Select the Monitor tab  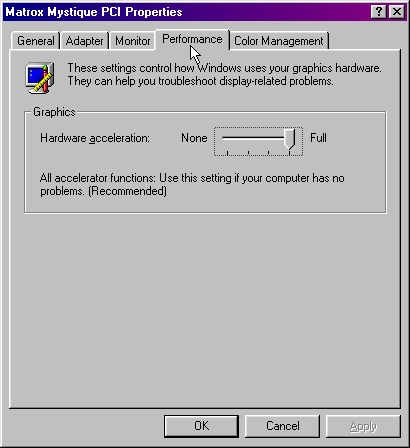pyautogui.click(x=132, y=41)
